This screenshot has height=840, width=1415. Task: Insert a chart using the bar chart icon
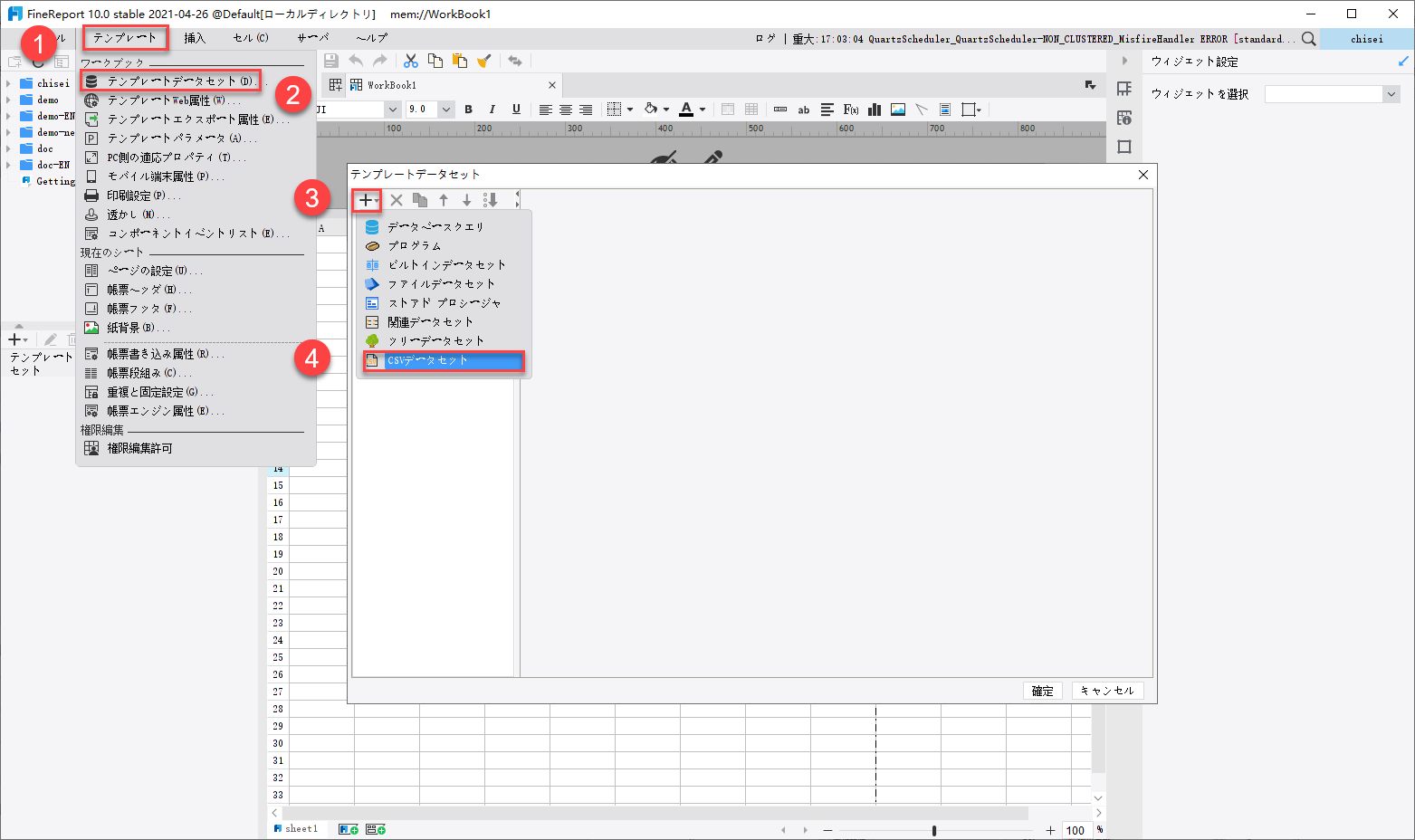pyautogui.click(x=874, y=109)
